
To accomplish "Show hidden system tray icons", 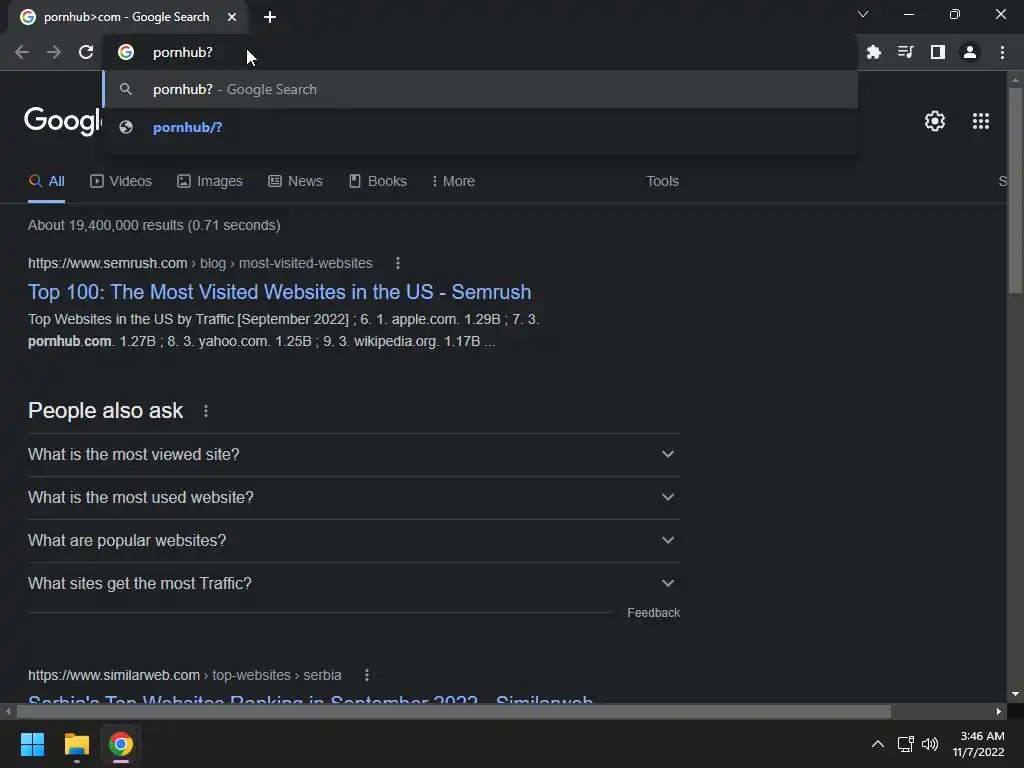I will 878,744.
